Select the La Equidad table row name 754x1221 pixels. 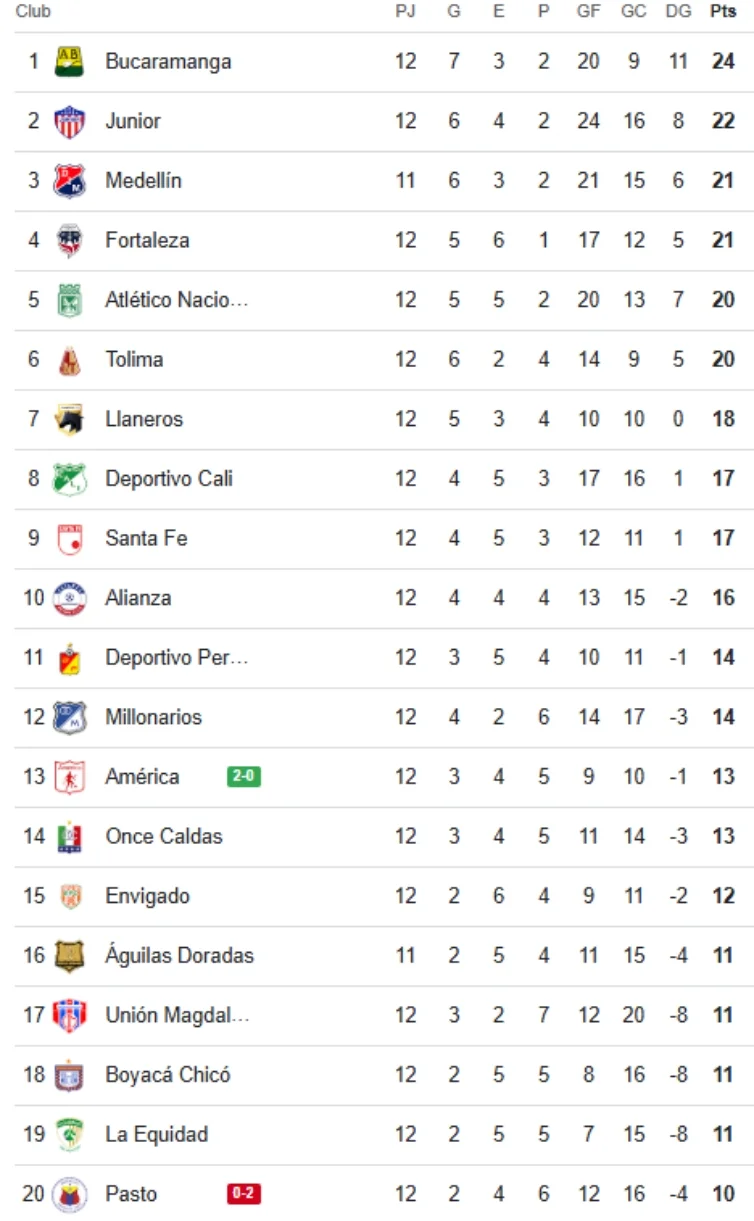157,1134
